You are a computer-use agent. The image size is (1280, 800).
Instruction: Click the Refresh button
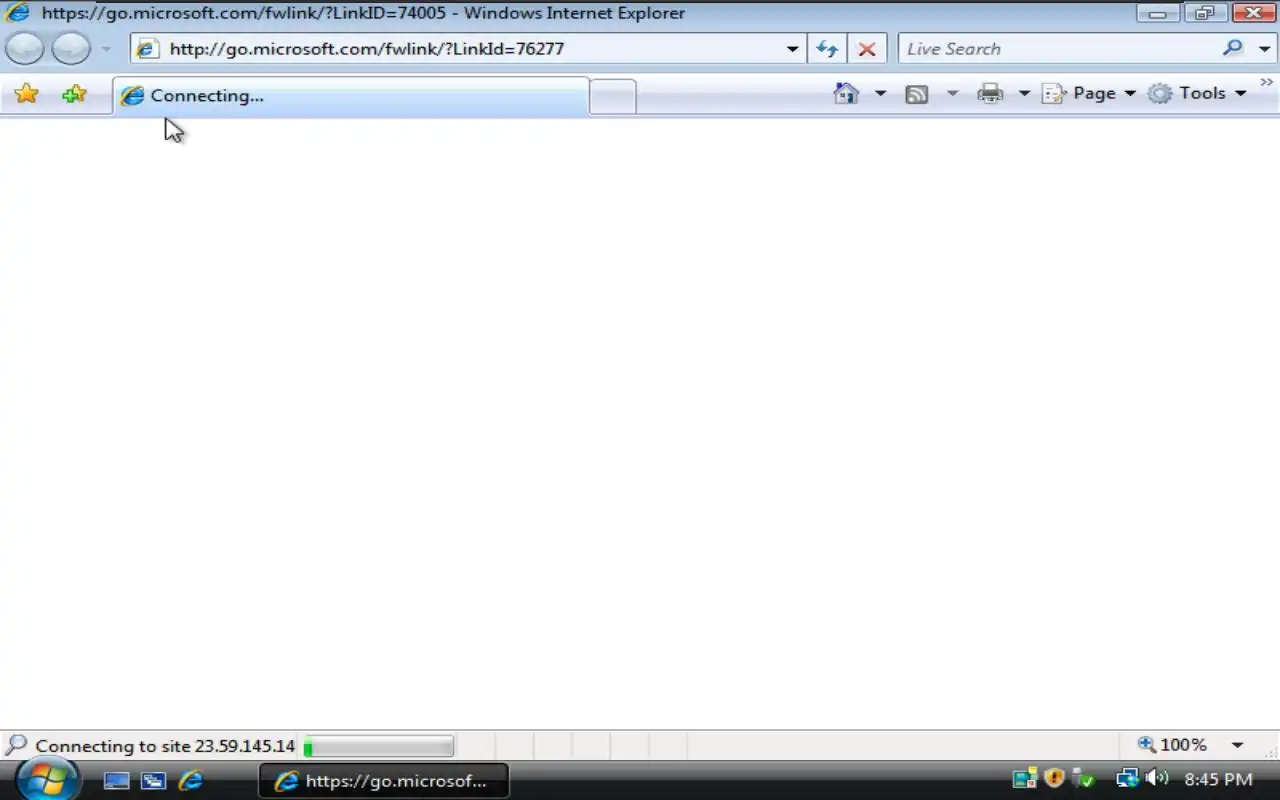pyautogui.click(x=827, y=48)
